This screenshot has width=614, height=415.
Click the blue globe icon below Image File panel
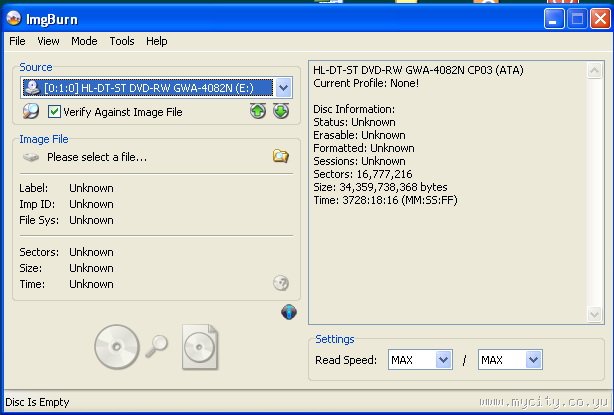click(x=289, y=312)
